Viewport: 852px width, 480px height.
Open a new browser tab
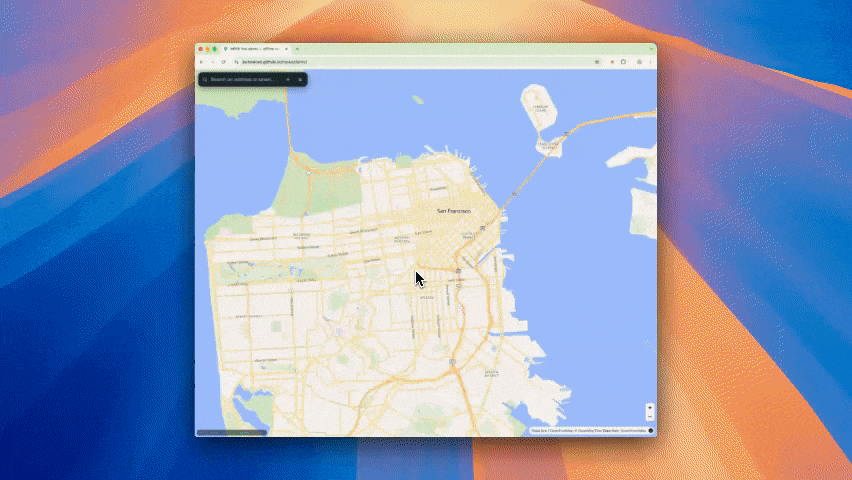coord(297,49)
